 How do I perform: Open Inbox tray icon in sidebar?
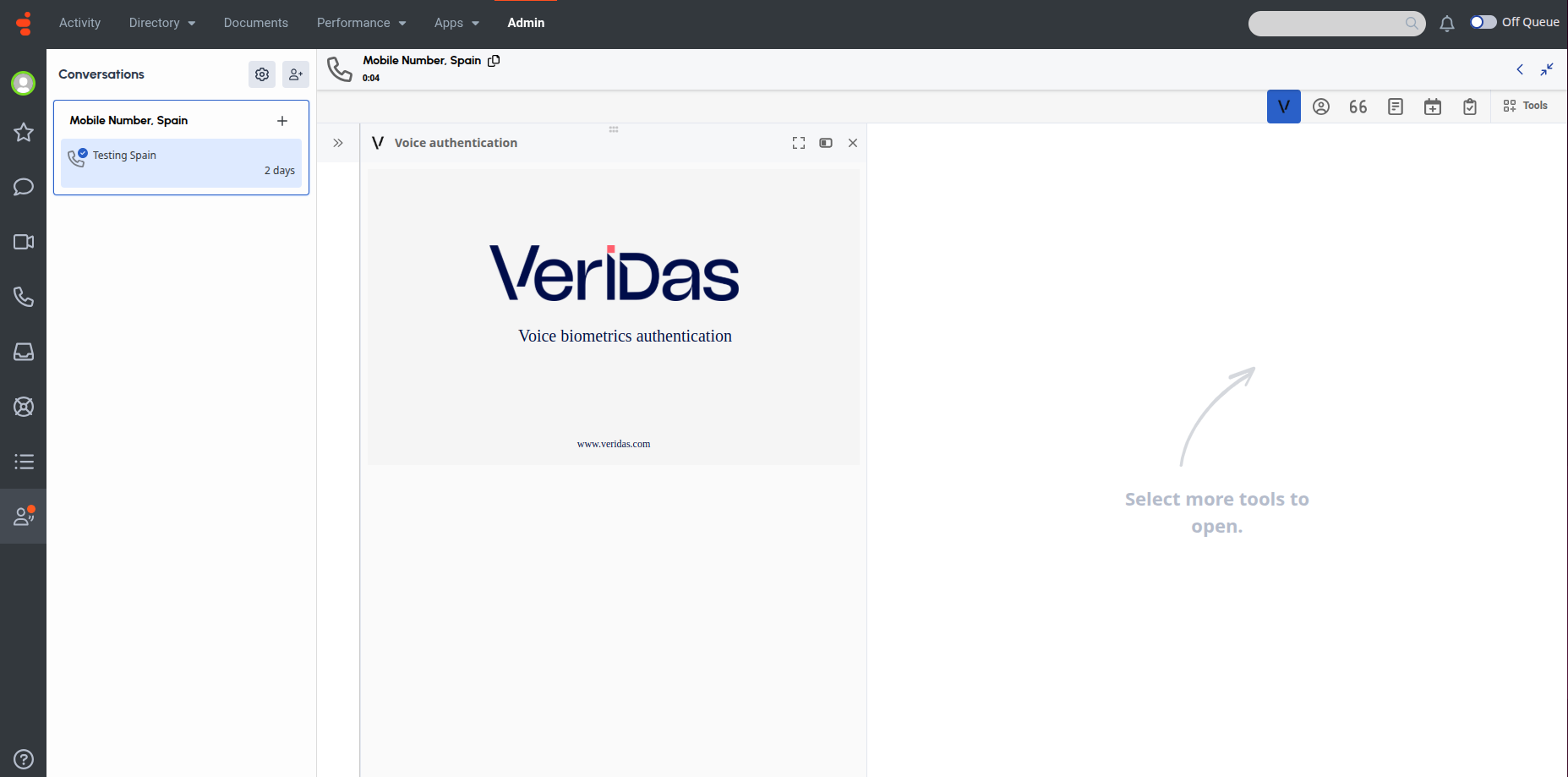click(24, 352)
